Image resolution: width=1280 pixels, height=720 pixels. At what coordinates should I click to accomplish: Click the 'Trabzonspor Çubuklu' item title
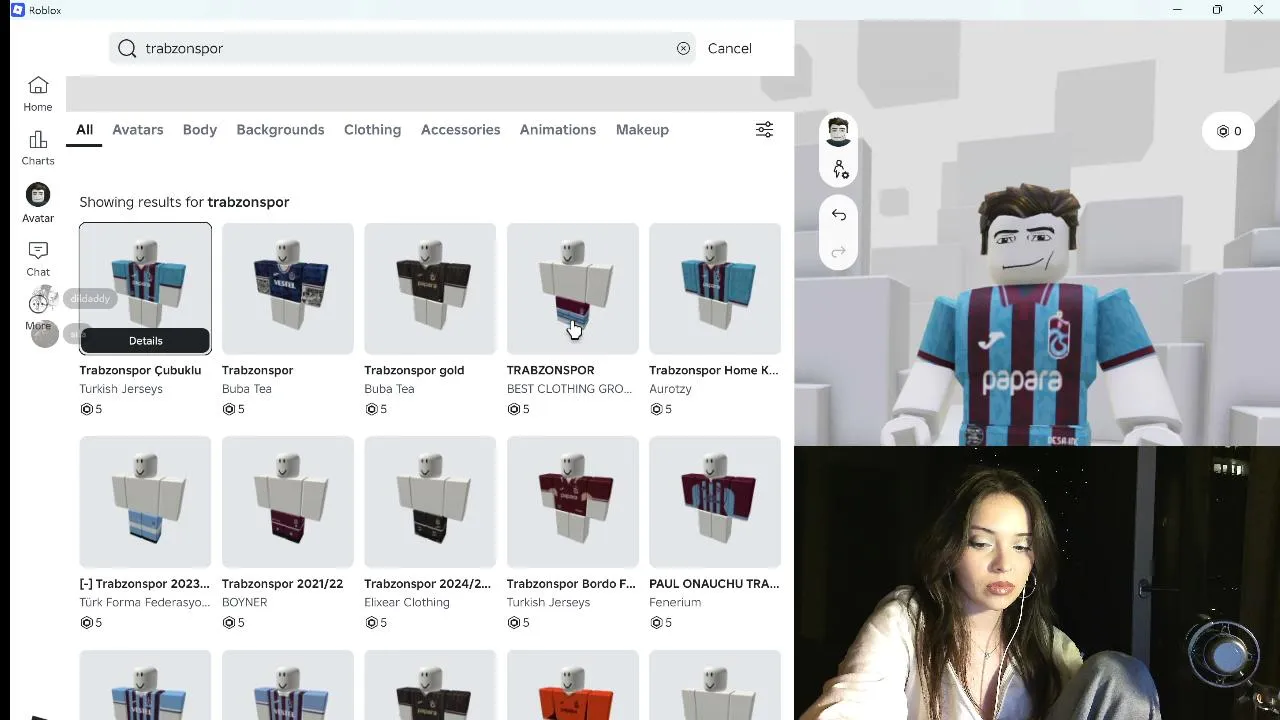pyautogui.click(x=140, y=370)
